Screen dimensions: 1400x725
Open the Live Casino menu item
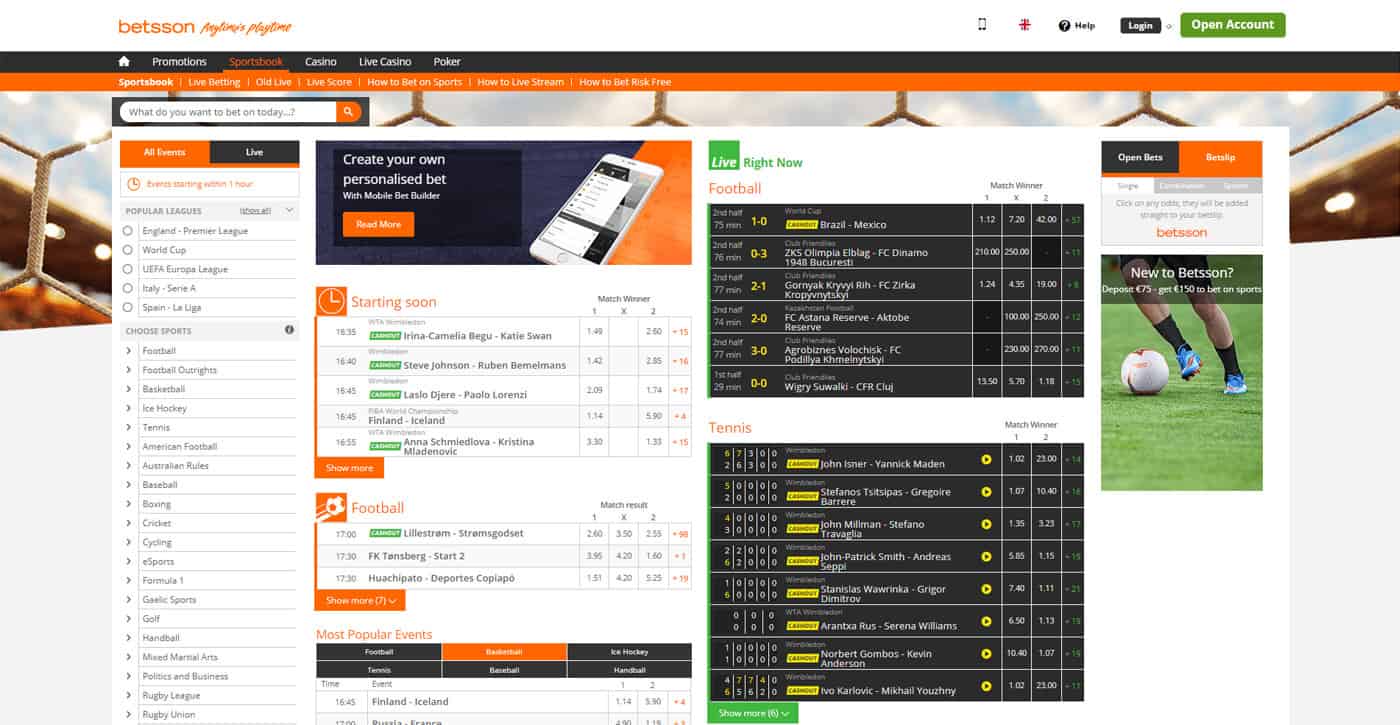385,62
